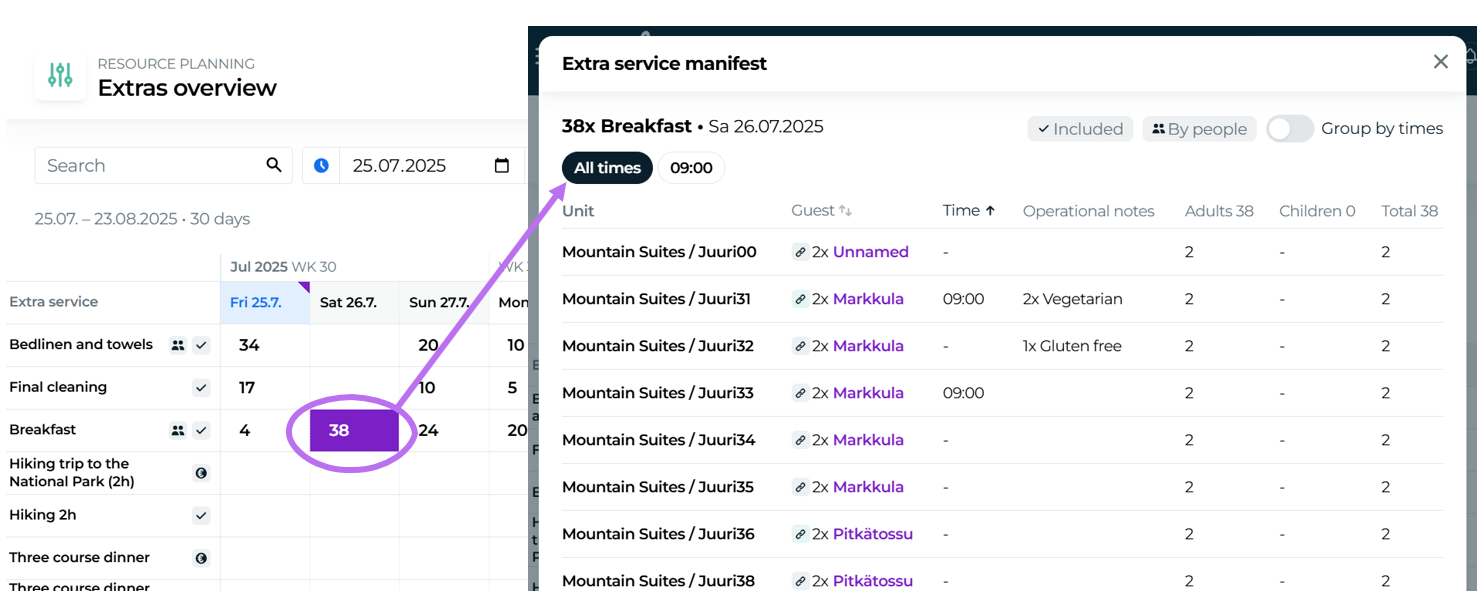
Task: Toggle the checkmark in the Hiking 2h row
Action: click(x=201, y=516)
